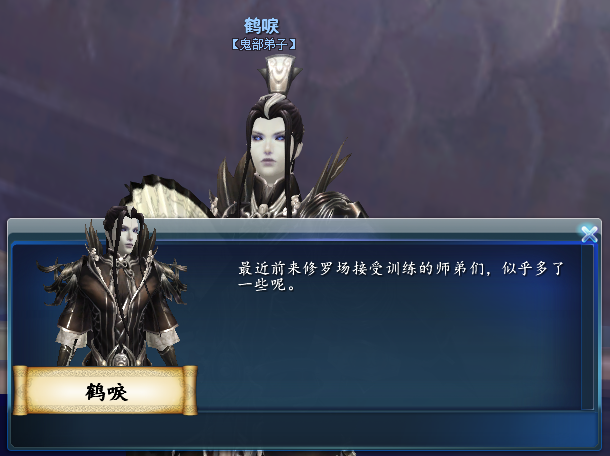This screenshot has height=456, width=610.
Task: Click the dialogue box vertical scrollbar track
Action: coord(587,327)
